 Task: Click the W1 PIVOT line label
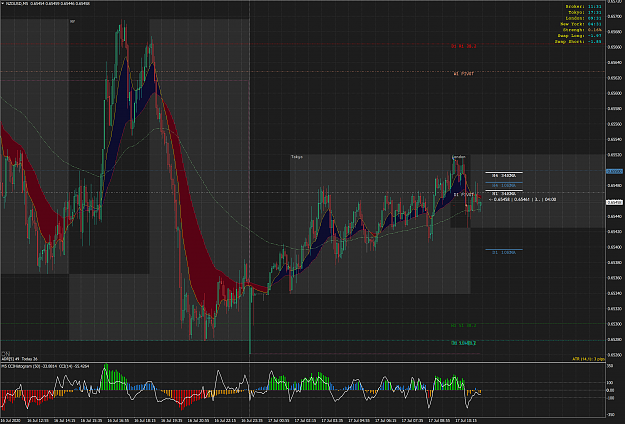click(464, 74)
